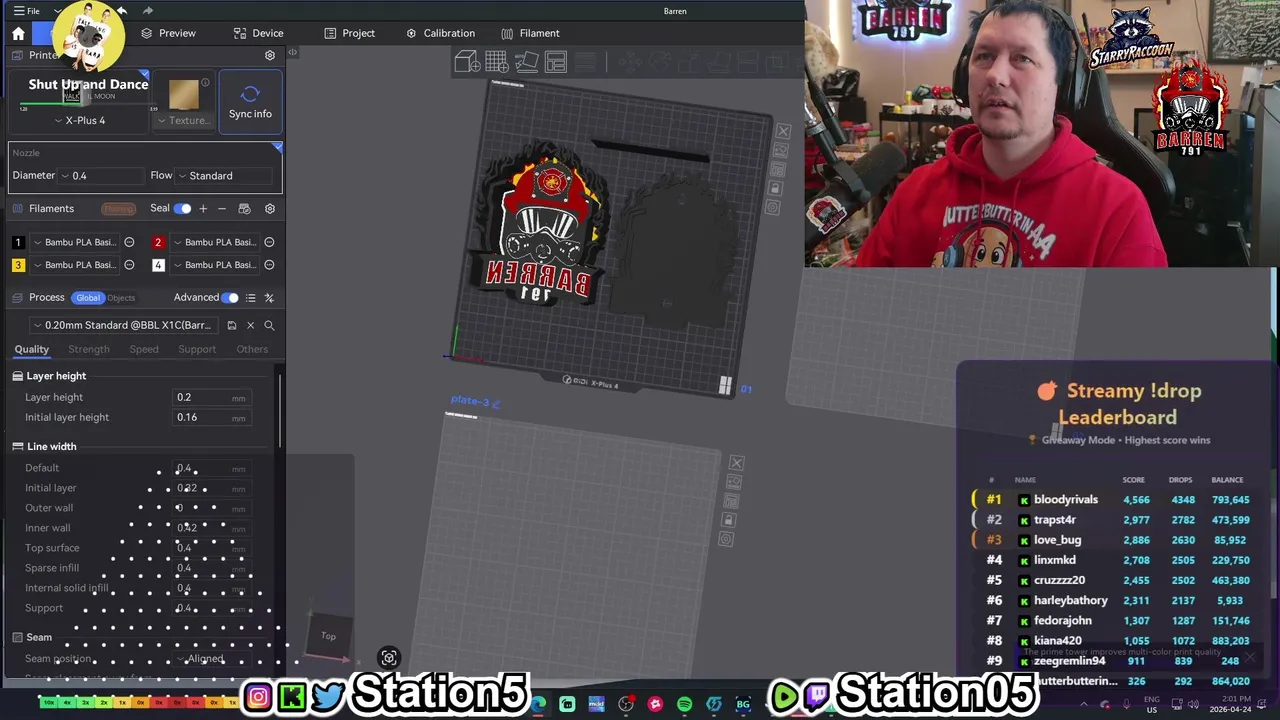Edit filament 3 preset
This screenshot has height=720, width=1280.
(129, 265)
